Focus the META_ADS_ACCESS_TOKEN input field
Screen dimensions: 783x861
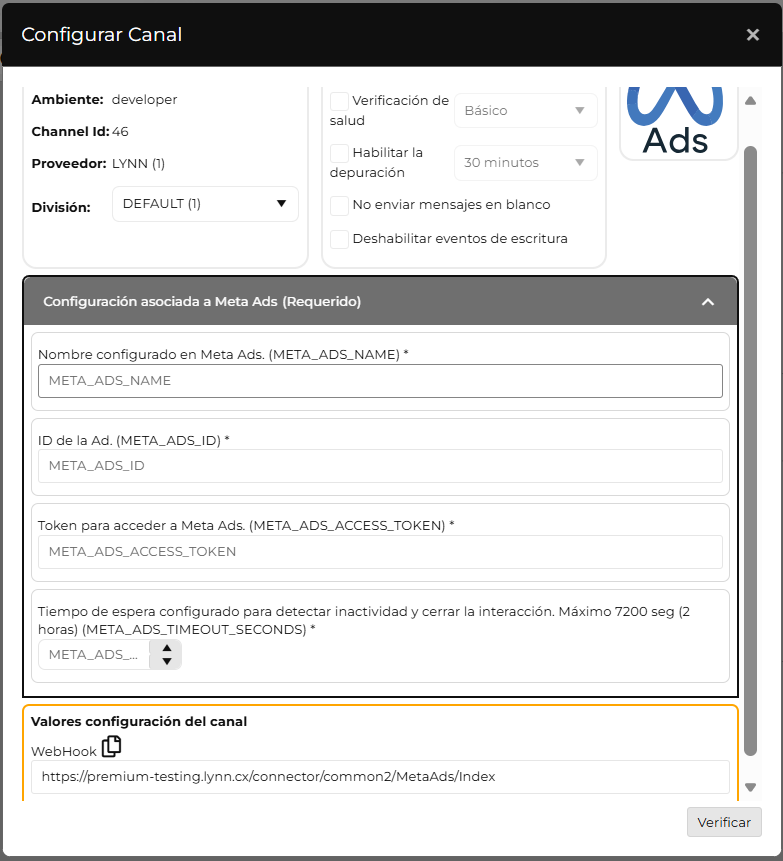tap(380, 551)
